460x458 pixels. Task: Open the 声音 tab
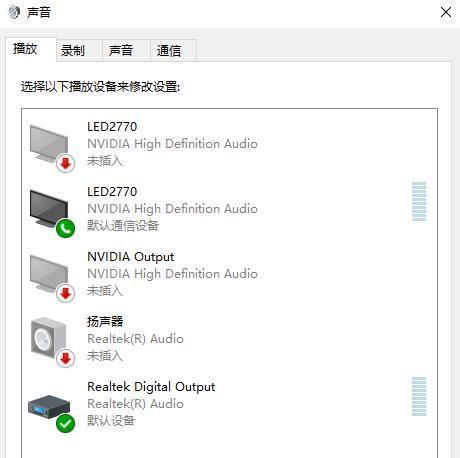(x=127, y=51)
